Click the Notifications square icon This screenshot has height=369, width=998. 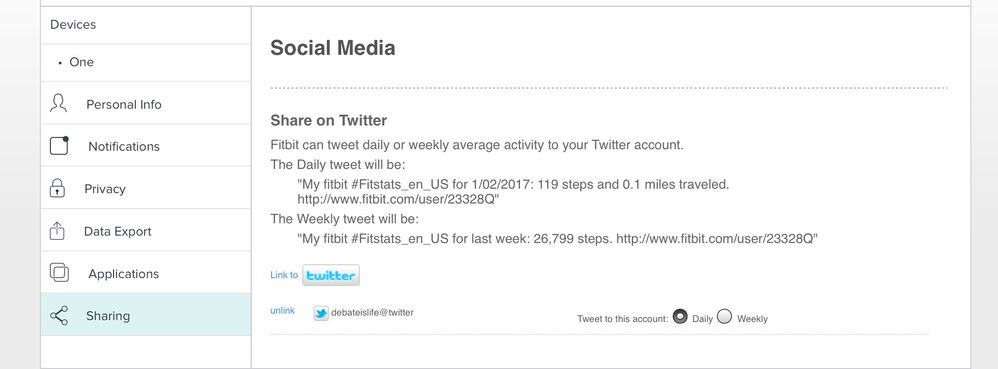pyautogui.click(x=59, y=146)
